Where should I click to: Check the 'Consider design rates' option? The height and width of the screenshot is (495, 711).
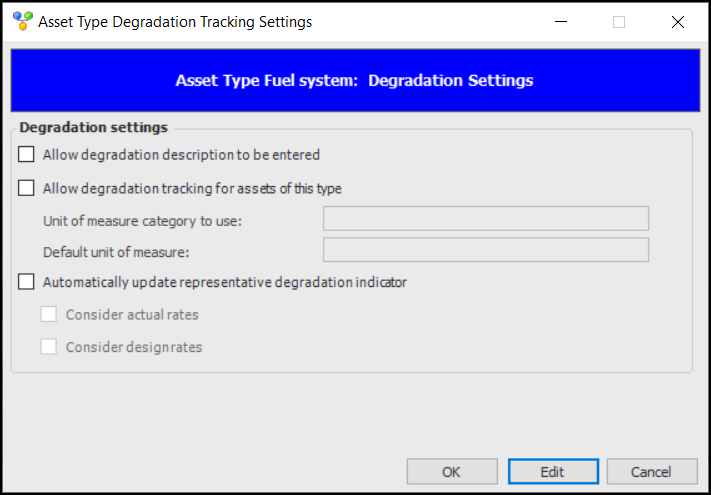(49, 347)
